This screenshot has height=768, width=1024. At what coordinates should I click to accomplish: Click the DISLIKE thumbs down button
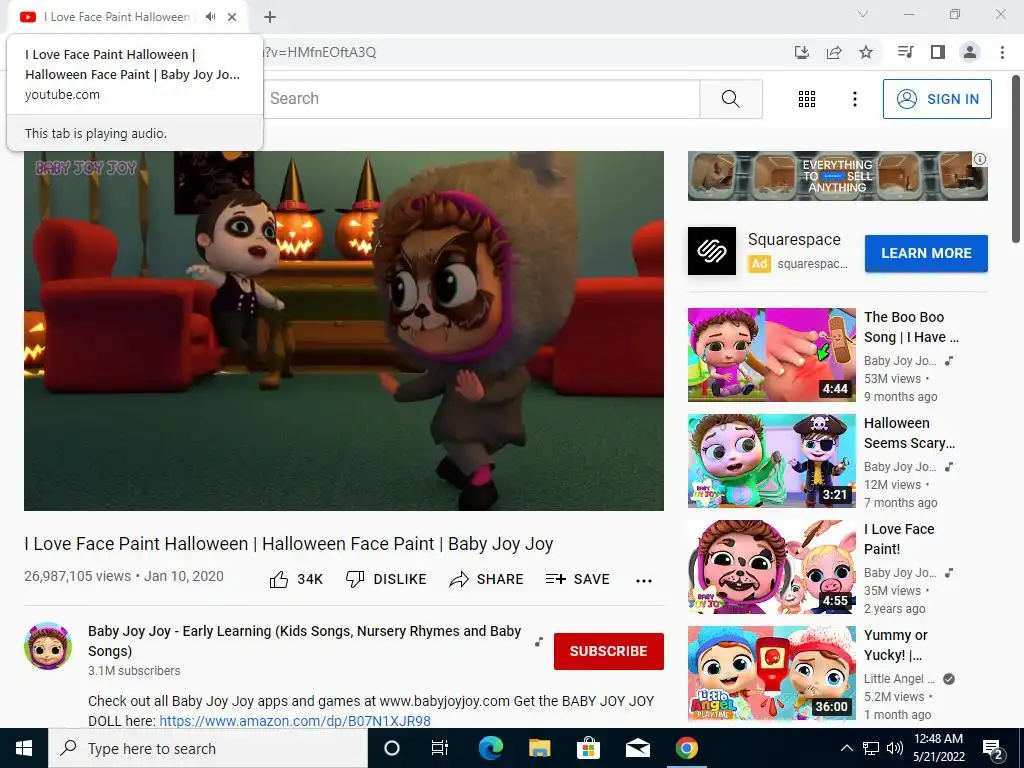[x=386, y=579]
